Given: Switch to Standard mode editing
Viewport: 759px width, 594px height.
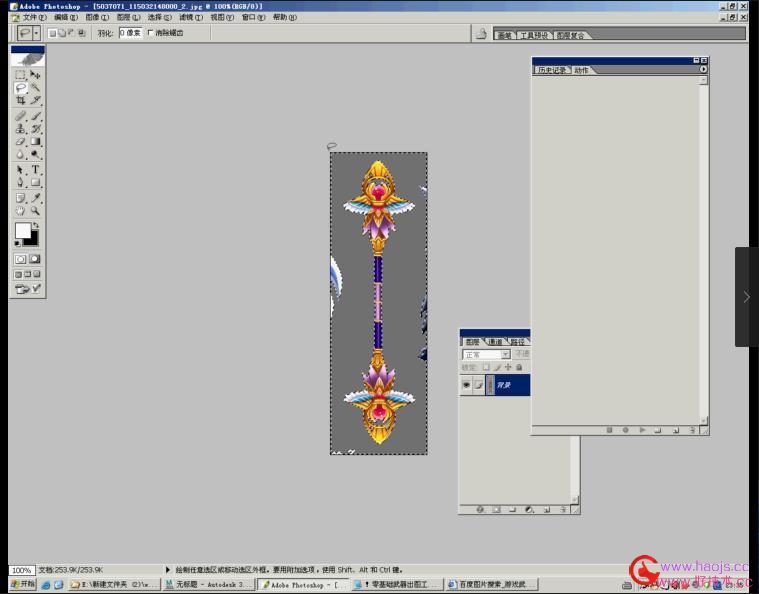Looking at the screenshot, I should click(x=20, y=259).
